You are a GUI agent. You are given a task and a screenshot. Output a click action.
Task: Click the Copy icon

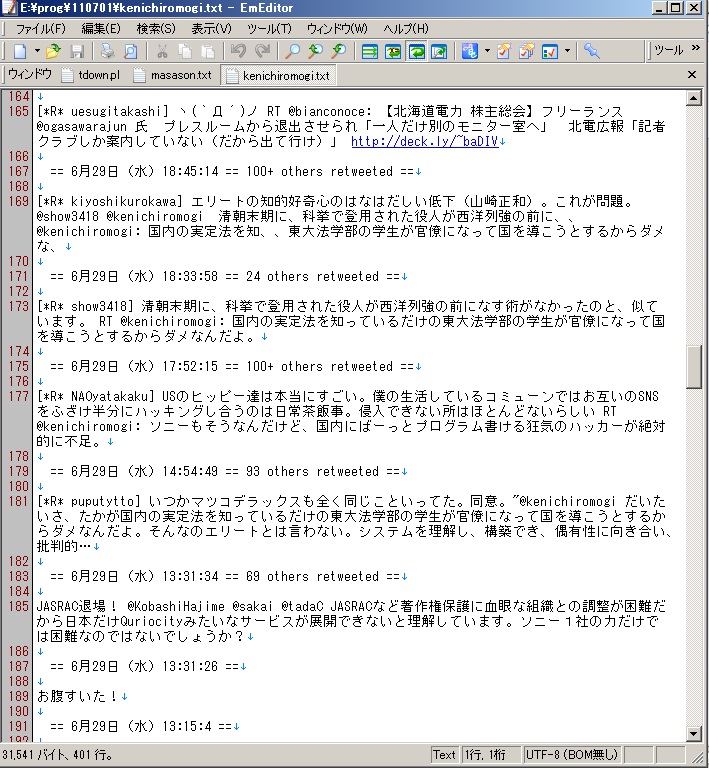coord(185,51)
